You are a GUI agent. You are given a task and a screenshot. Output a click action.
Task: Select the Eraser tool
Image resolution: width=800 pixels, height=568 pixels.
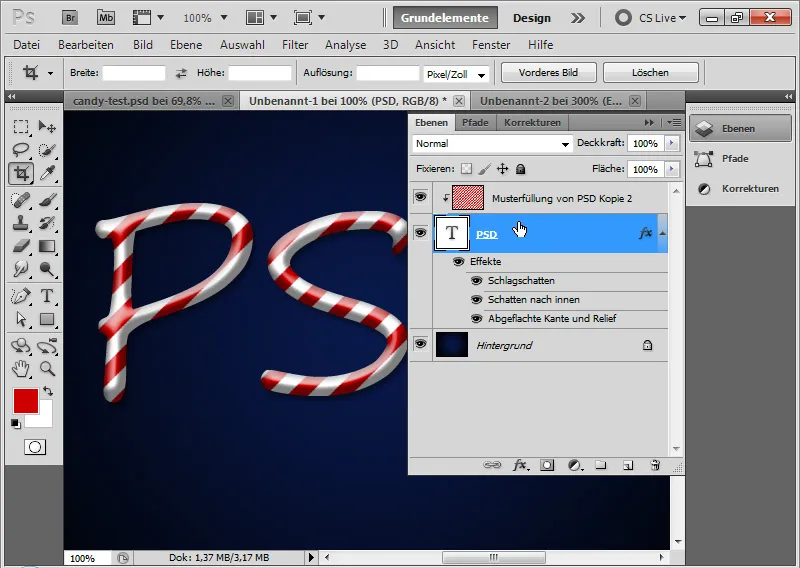[x=21, y=246]
